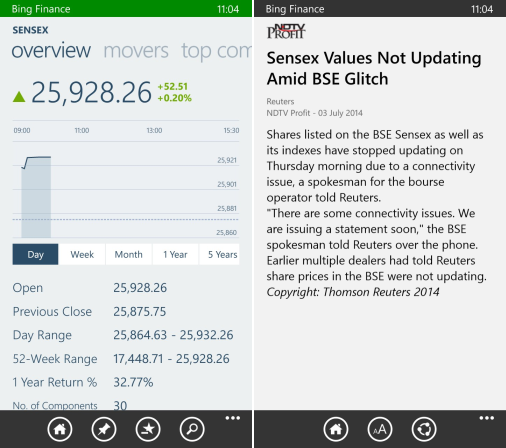Select the 1 Year chart range

[x=175, y=254]
